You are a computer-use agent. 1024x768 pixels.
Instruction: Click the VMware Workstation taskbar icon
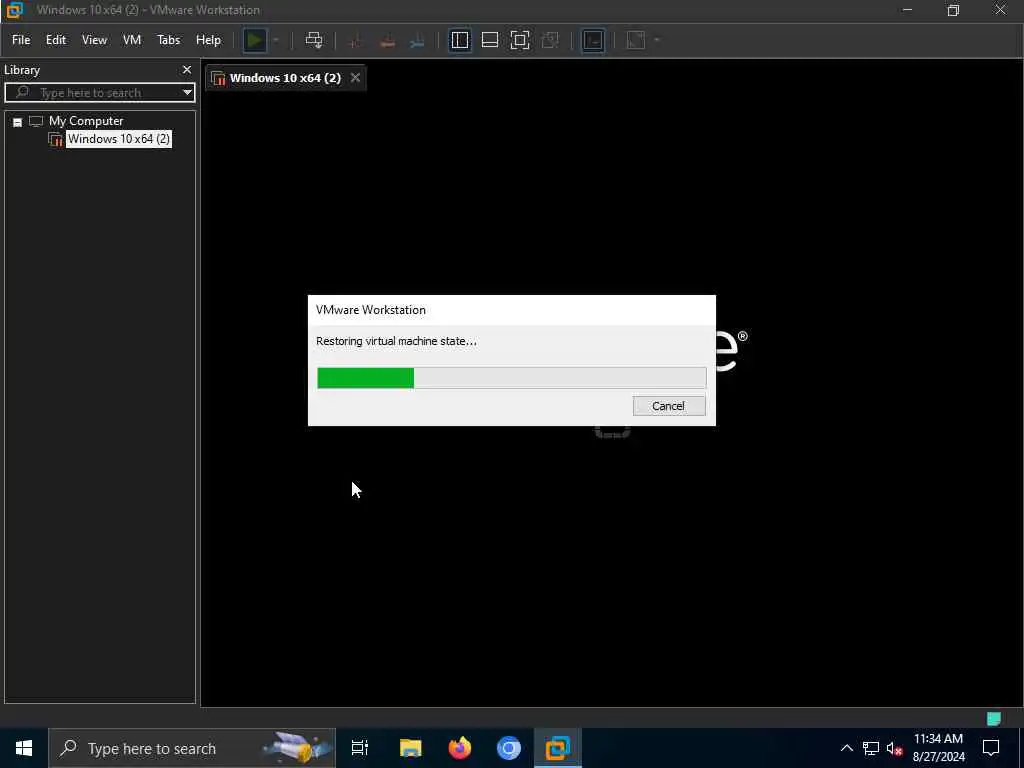pos(558,748)
